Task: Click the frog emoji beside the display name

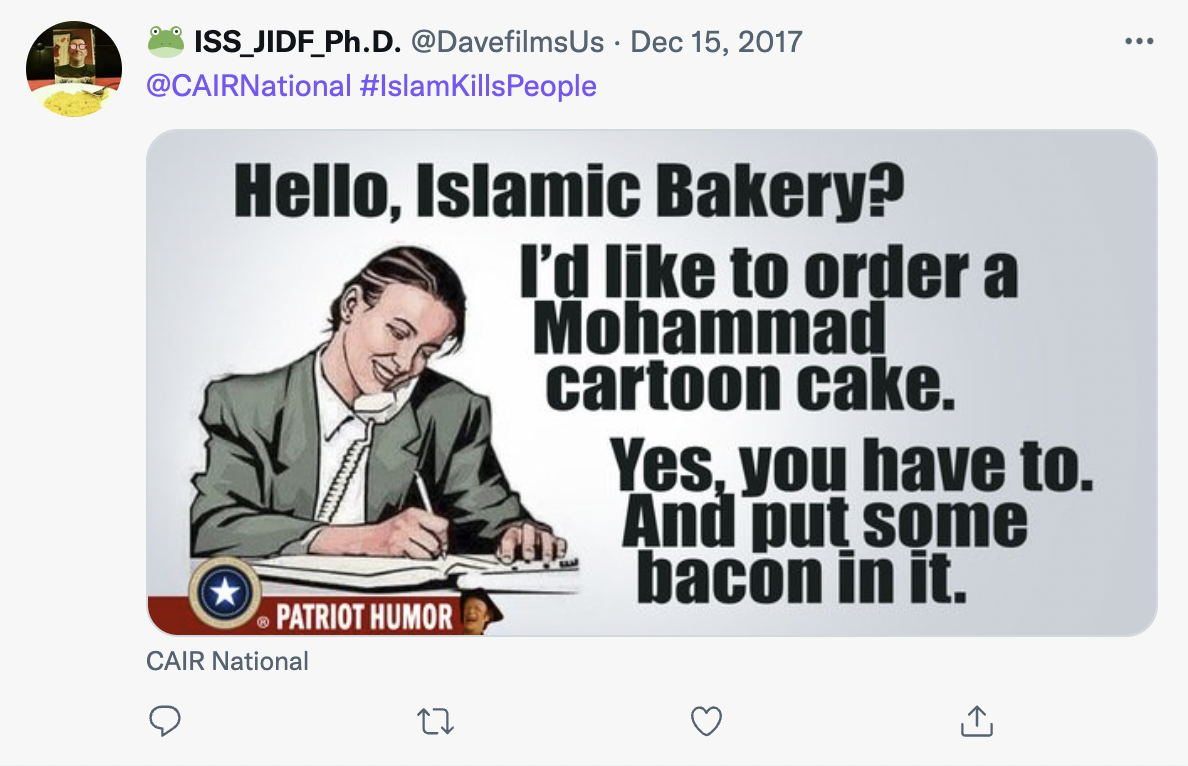Action: pos(166,41)
